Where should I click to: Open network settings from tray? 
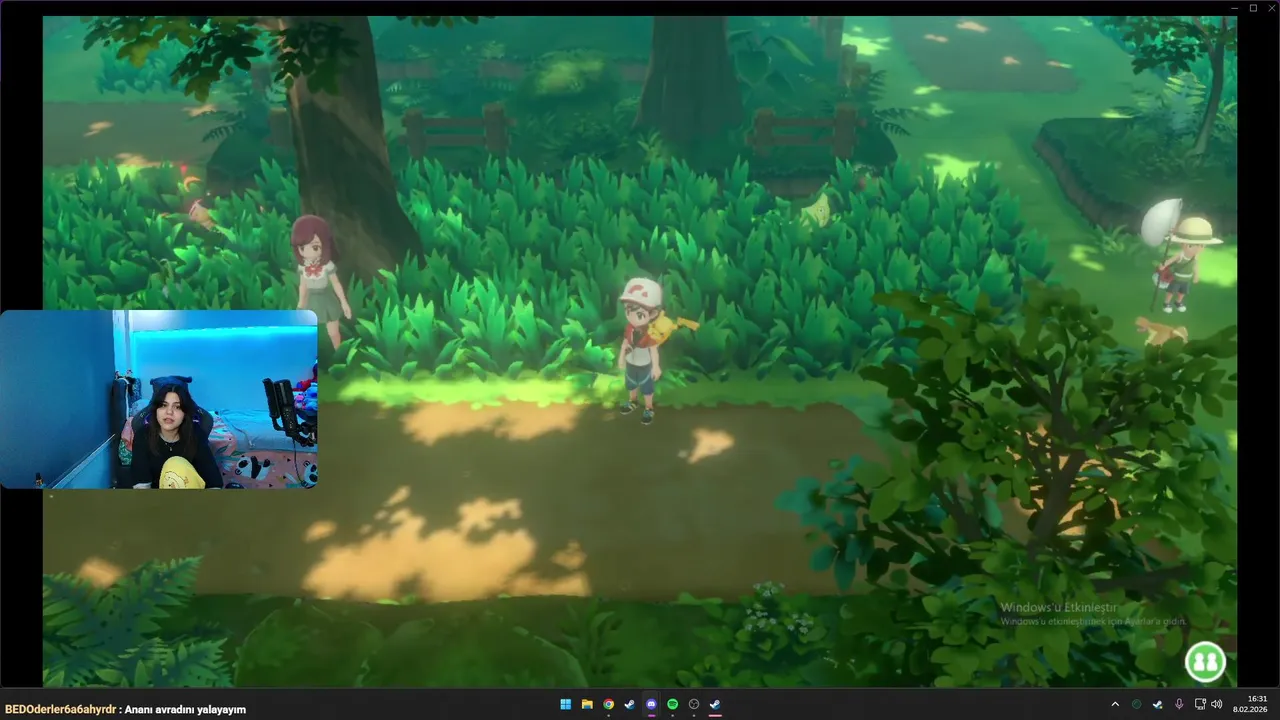1200,704
